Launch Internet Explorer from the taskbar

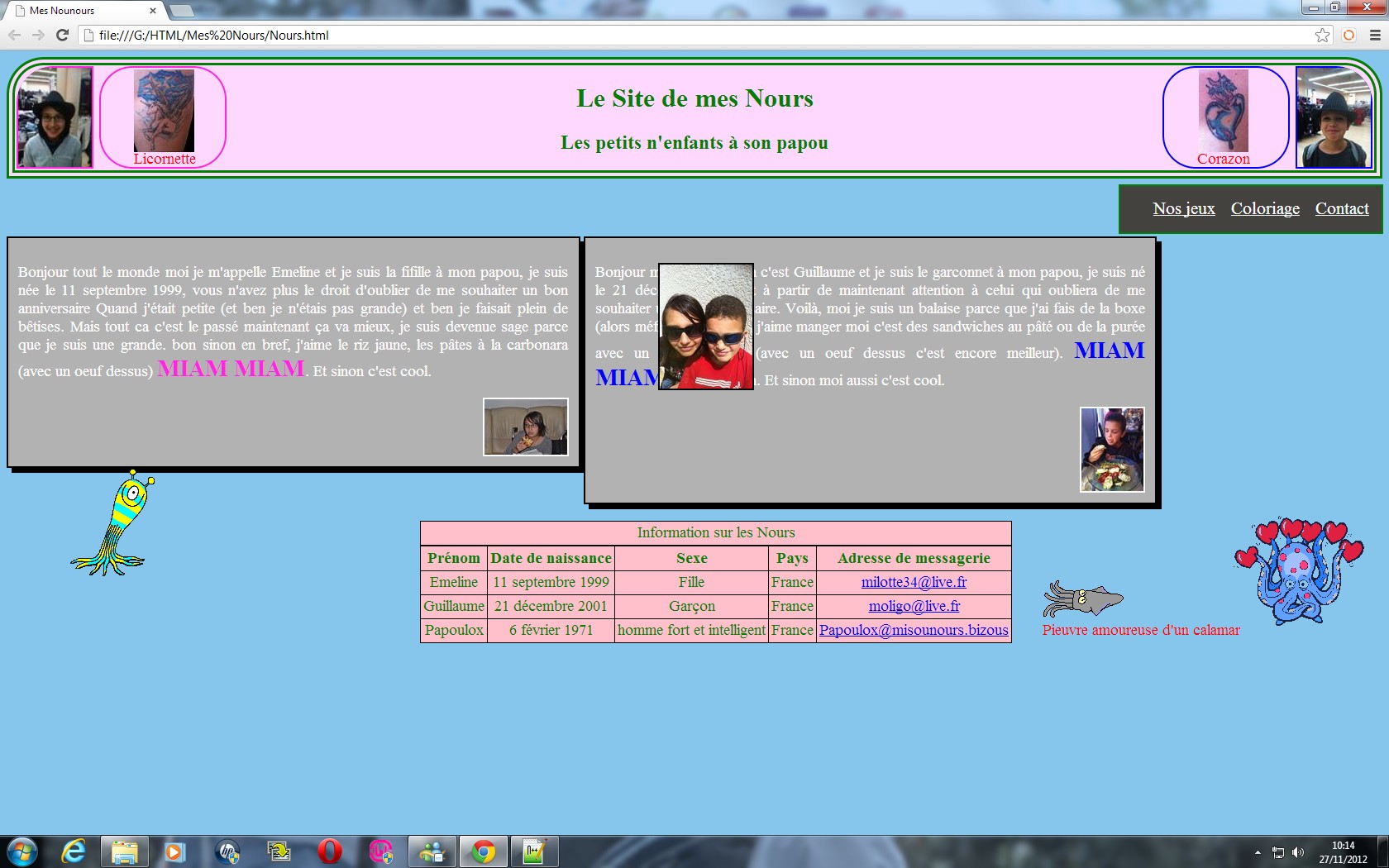click(74, 851)
